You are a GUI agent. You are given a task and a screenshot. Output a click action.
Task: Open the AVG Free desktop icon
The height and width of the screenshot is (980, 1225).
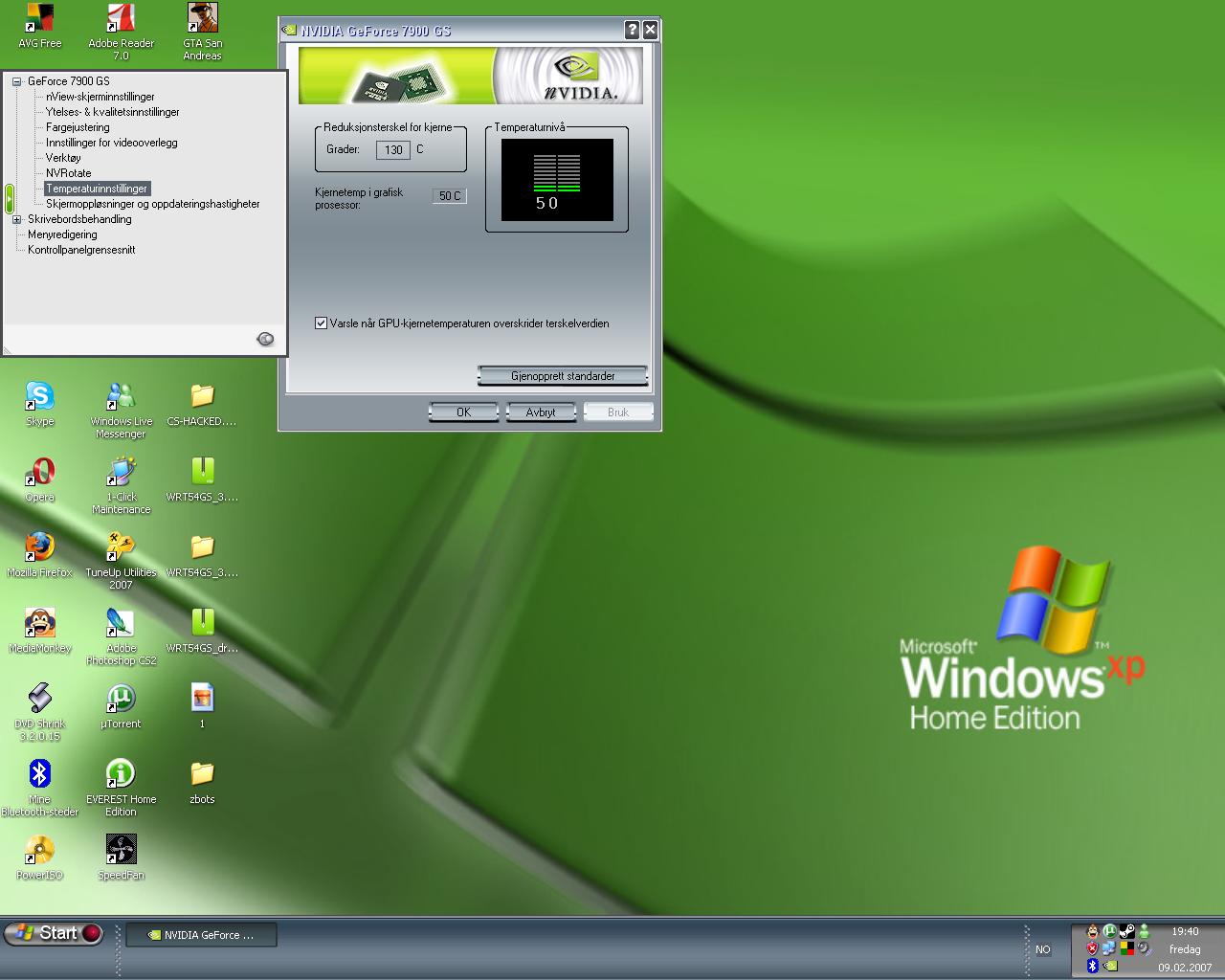click(39, 18)
